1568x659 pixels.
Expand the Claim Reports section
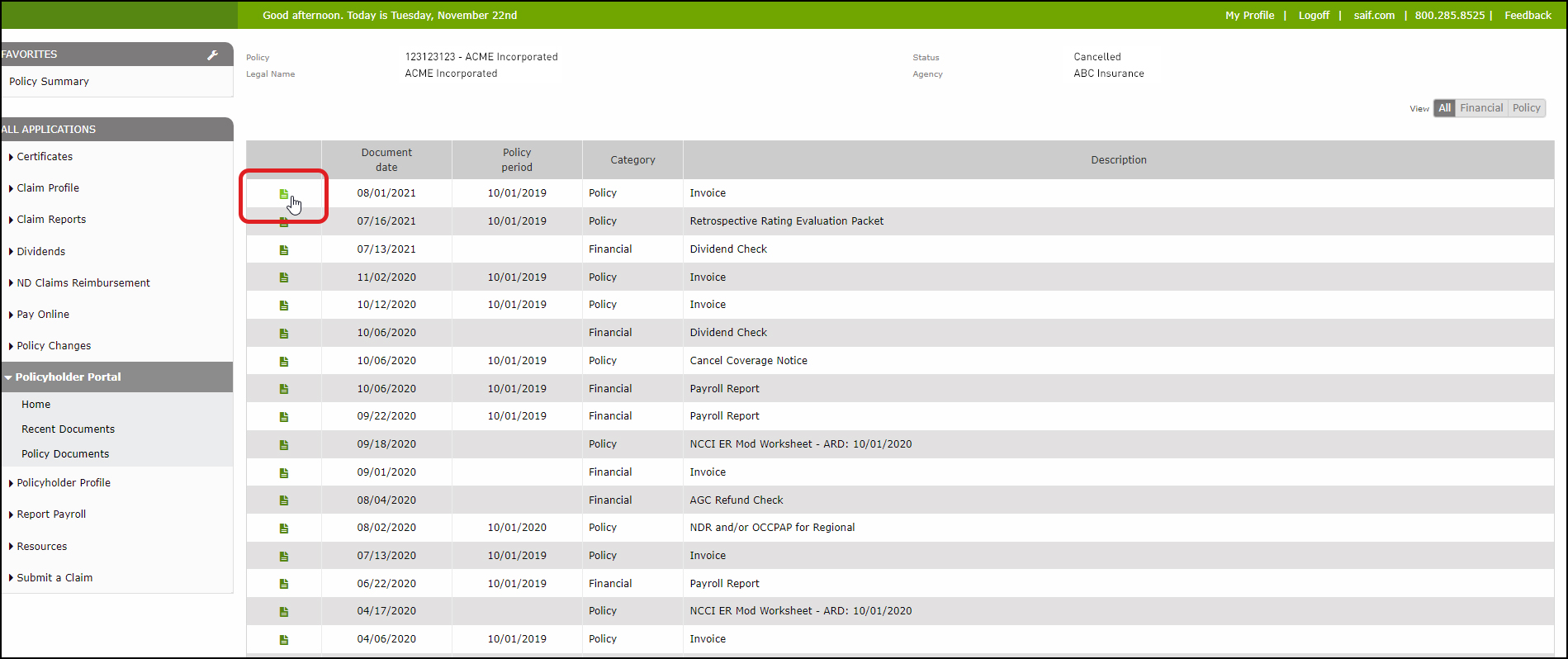[x=51, y=220]
